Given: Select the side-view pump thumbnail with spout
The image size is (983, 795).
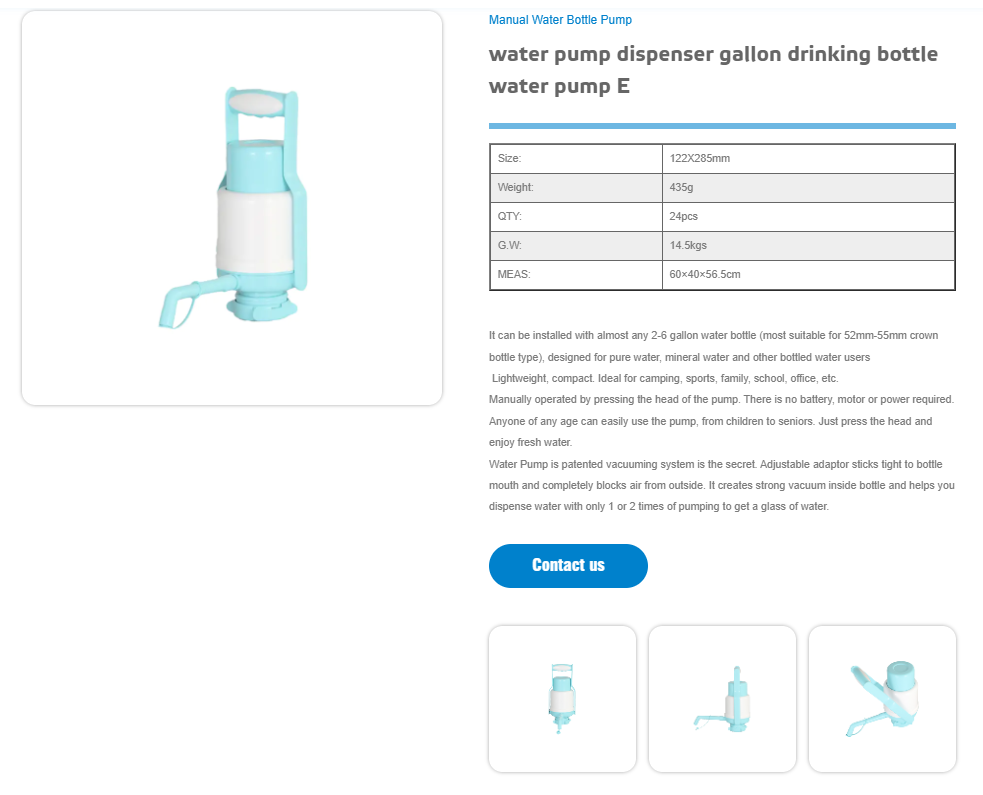Looking at the screenshot, I should tap(722, 698).
